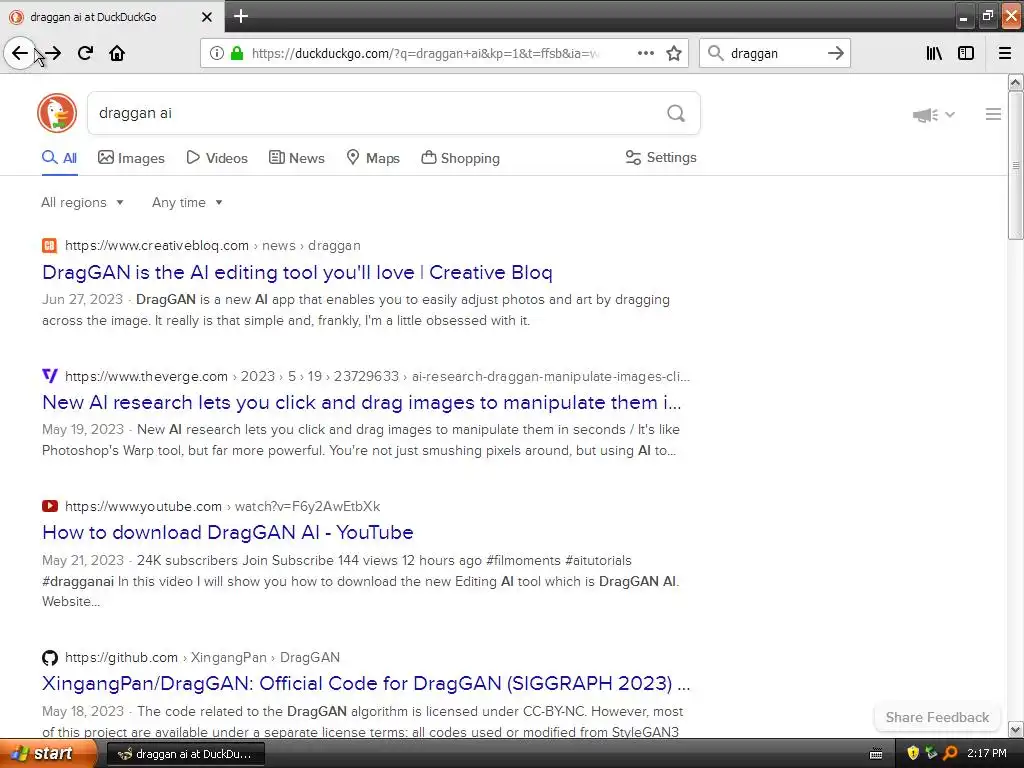Screen dimensions: 1024x768
Task: Go back to the previous page
Action: pos(20,53)
